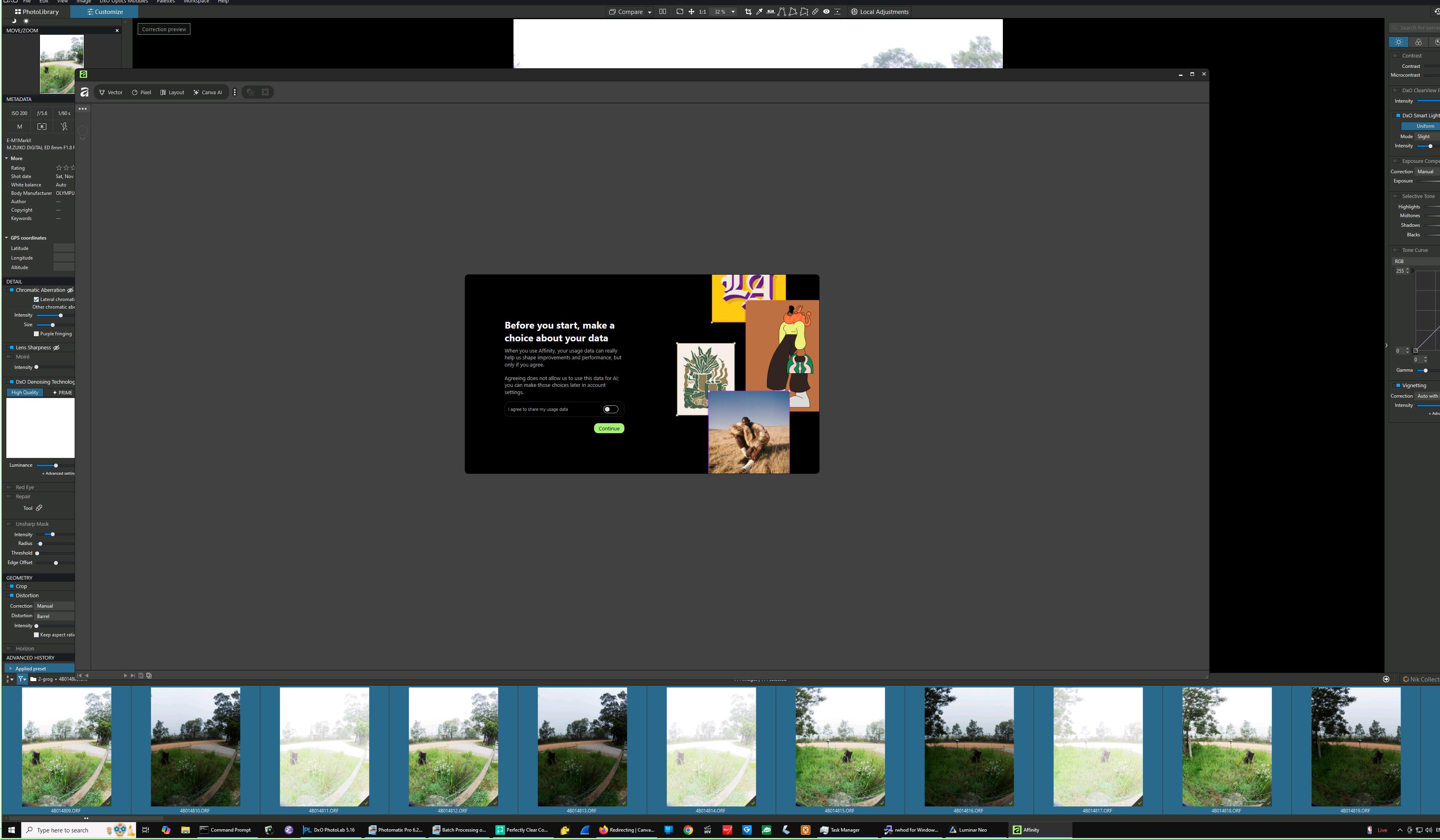The height and width of the screenshot is (840, 1440).
Task: Switch to the PhotoLibrary tab
Action: 37,12
